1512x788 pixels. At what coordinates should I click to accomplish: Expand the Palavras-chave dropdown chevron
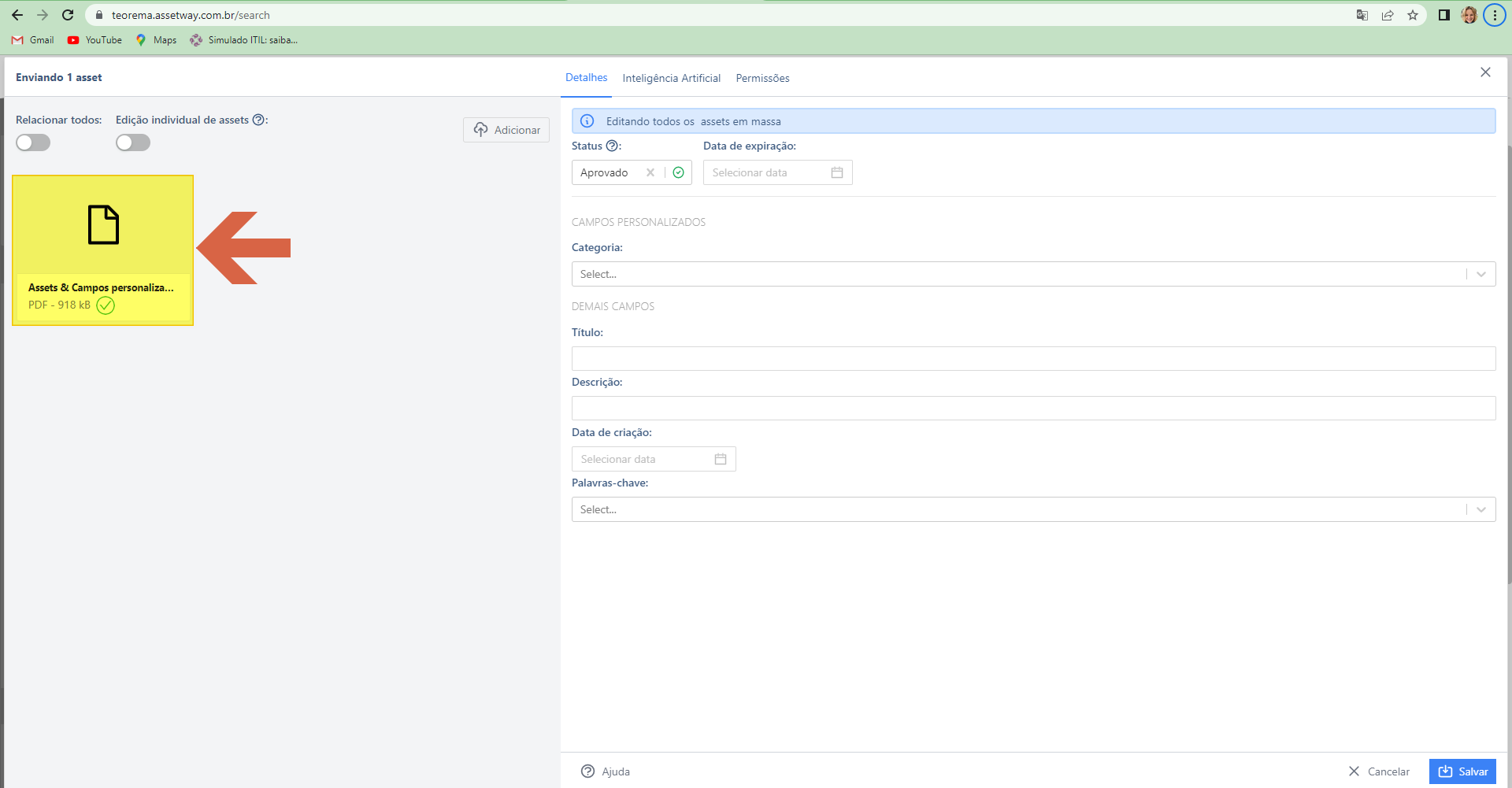point(1481,509)
